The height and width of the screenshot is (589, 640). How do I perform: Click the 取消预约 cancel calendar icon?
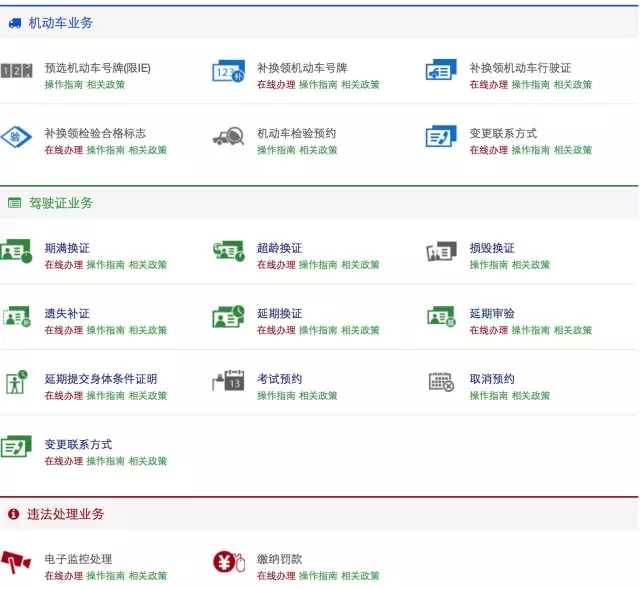[x=441, y=381]
